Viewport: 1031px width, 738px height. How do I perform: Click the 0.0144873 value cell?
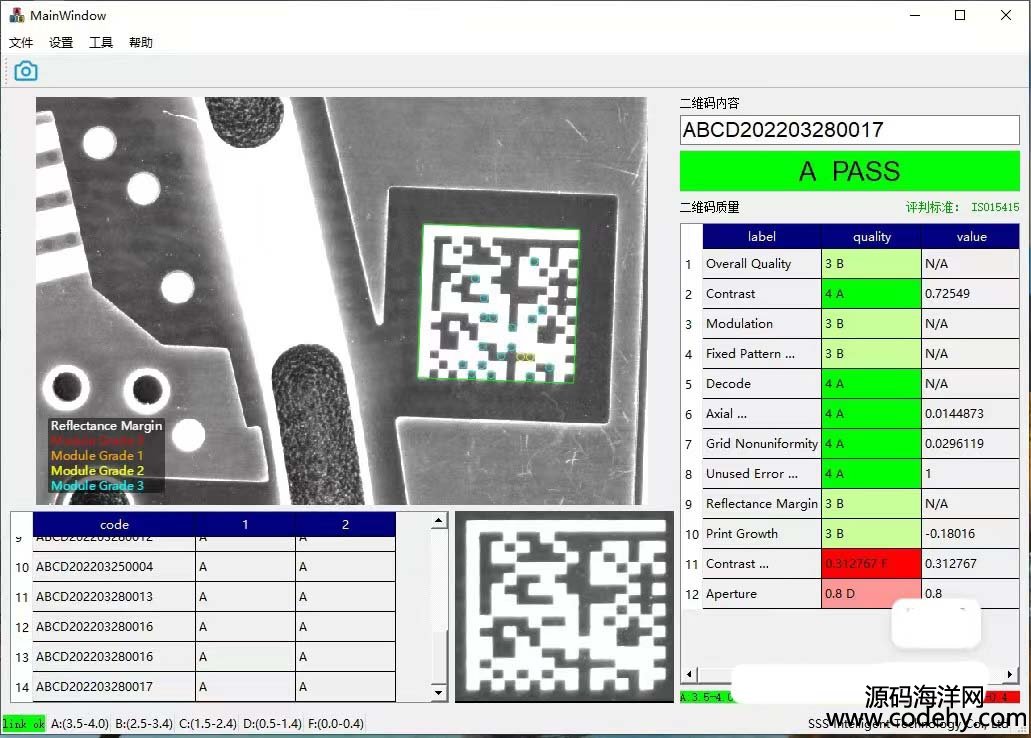pyautogui.click(x=971, y=414)
